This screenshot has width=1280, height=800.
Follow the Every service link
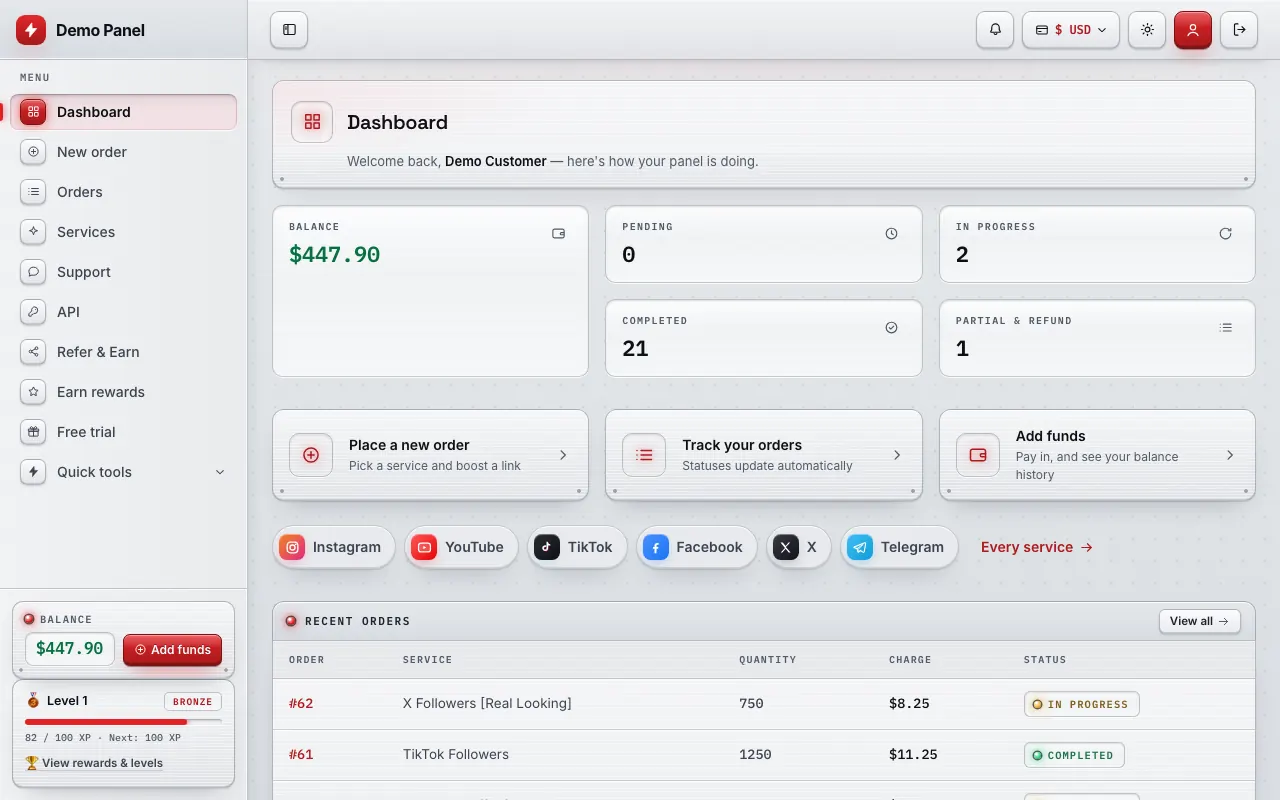pos(1037,547)
